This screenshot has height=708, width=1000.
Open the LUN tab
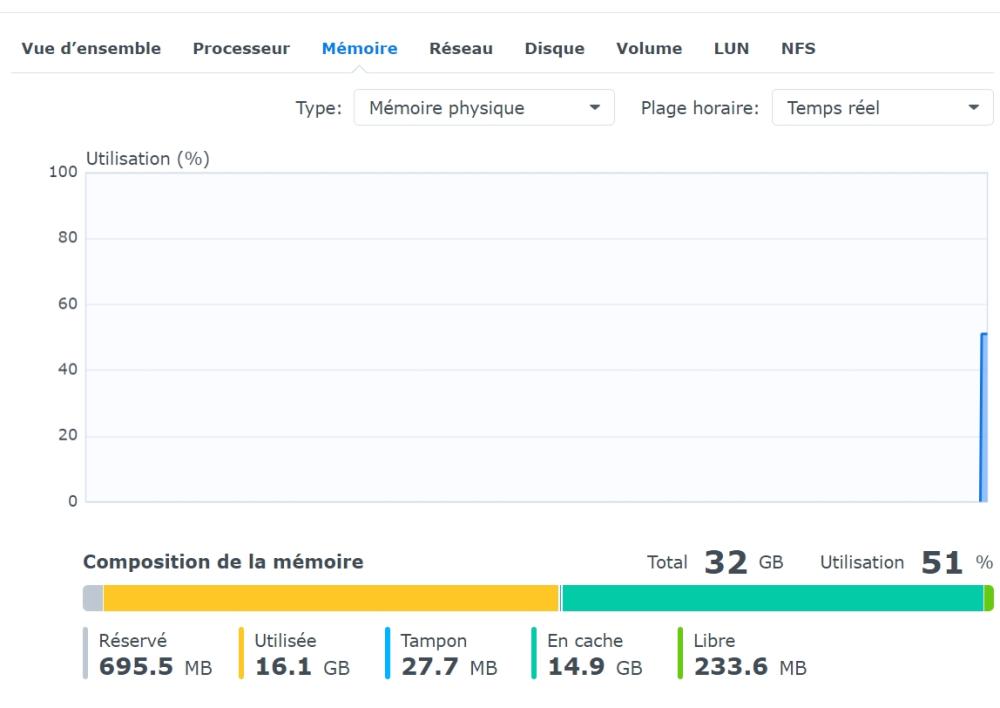[732, 48]
